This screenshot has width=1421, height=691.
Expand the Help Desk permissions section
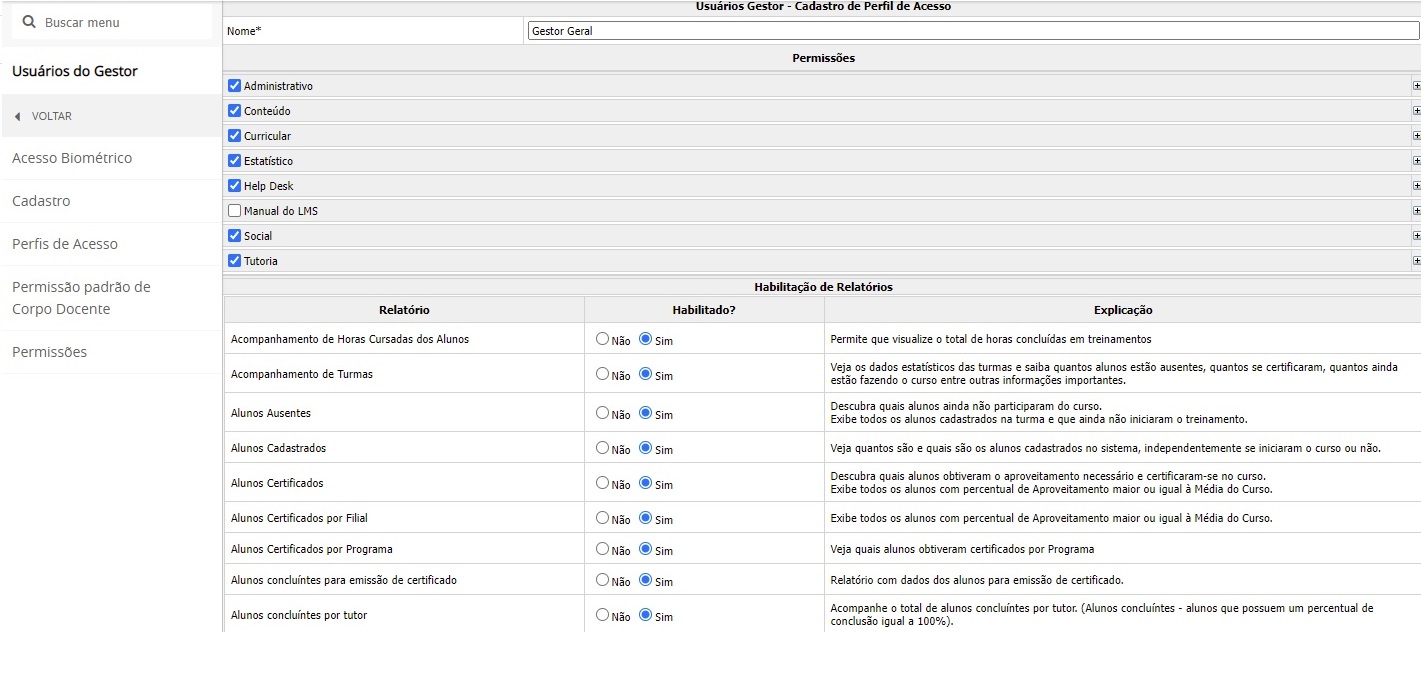click(x=1416, y=186)
